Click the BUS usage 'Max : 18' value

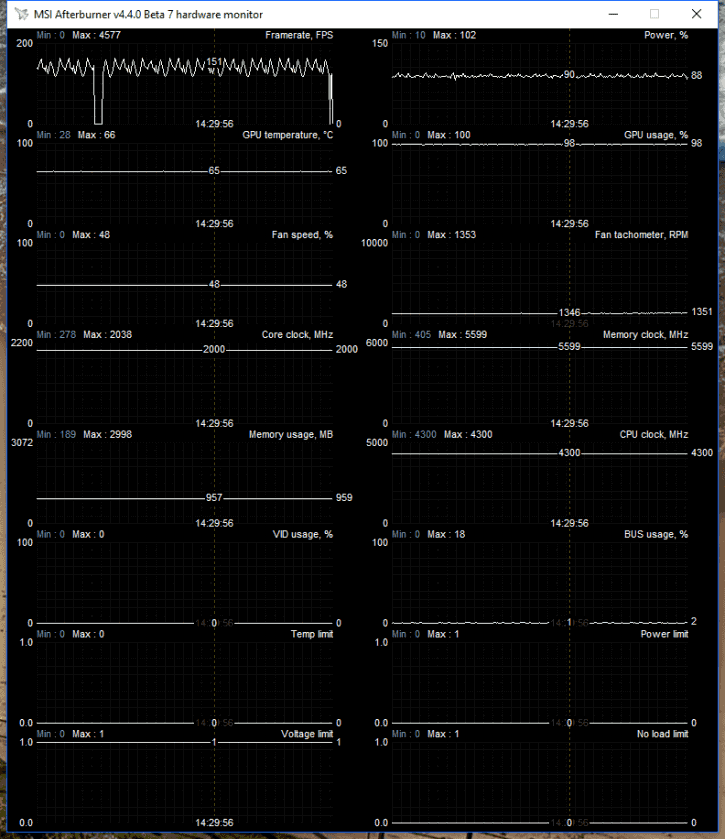coord(446,535)
